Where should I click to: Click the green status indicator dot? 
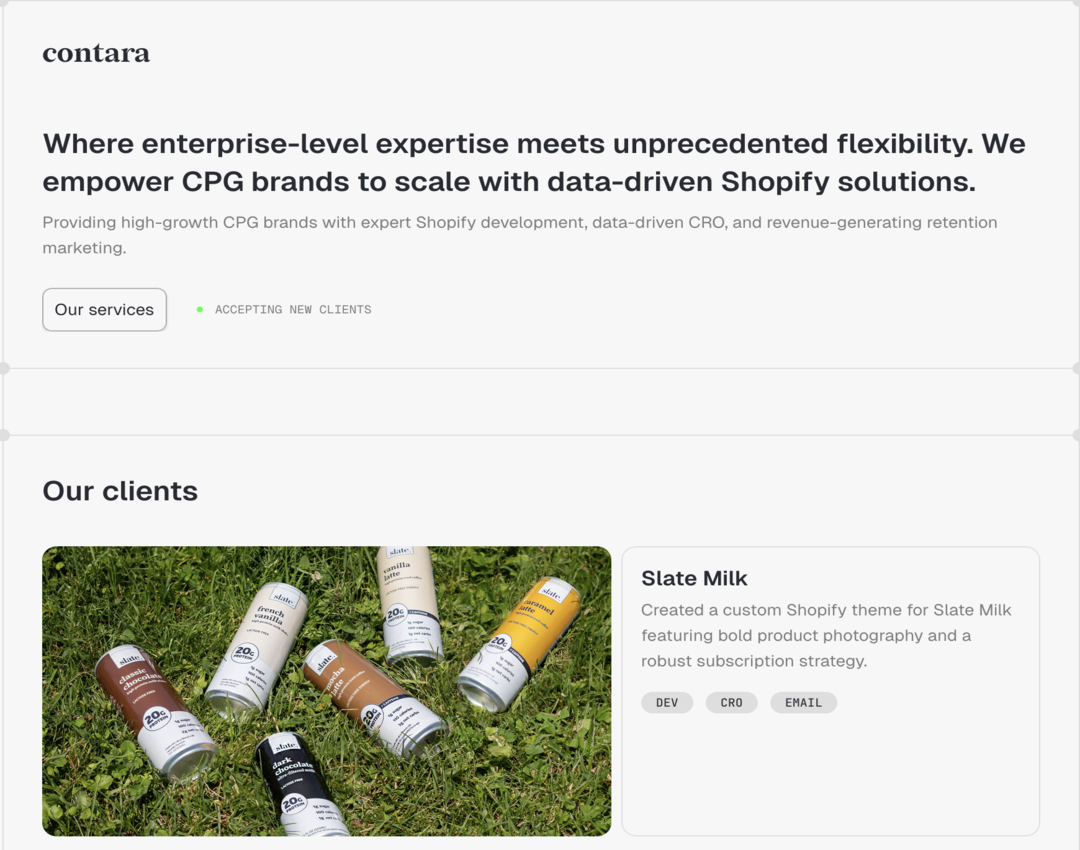point(199,309)
